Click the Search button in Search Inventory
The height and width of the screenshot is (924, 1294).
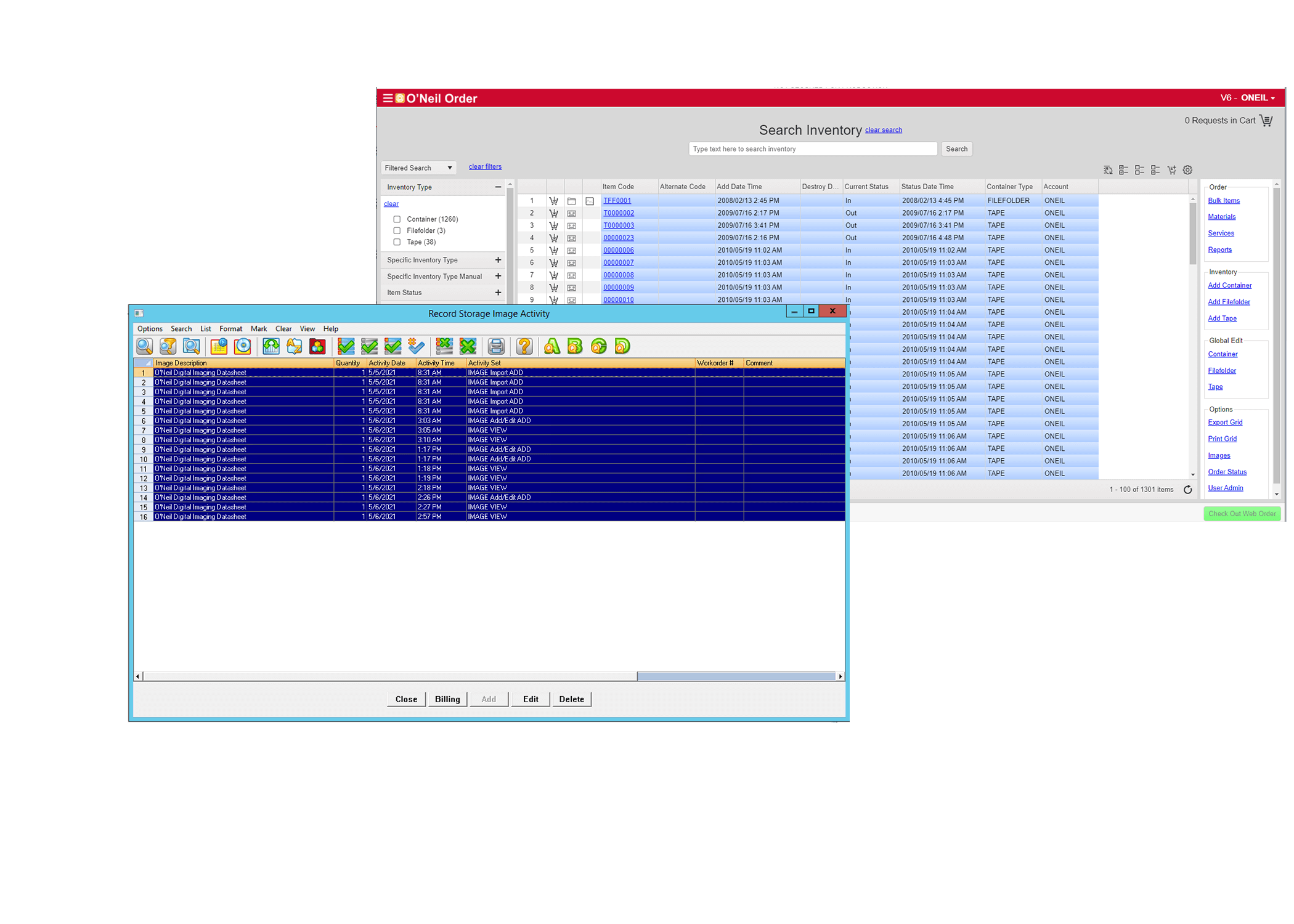pos(957,149)
